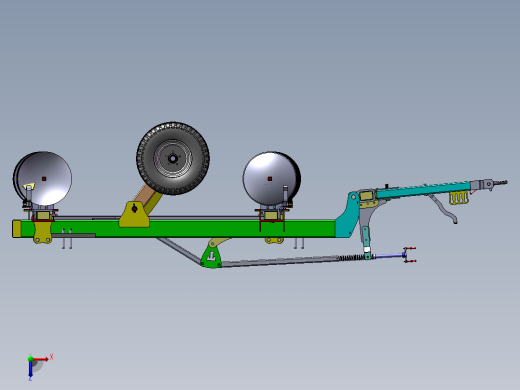Click the green triangular bracket under the frame

pyautogui.click(x=211, y=257)
